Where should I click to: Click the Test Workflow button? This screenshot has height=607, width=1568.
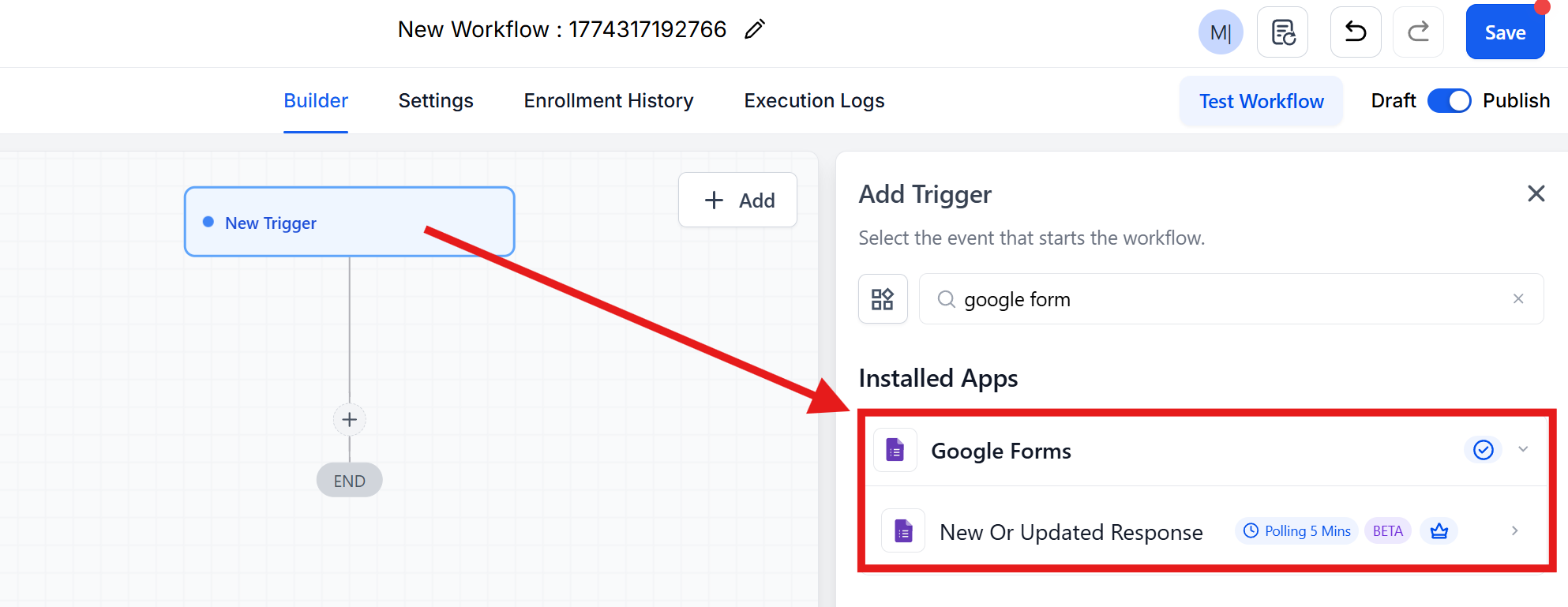click(x=1261, y=101)
